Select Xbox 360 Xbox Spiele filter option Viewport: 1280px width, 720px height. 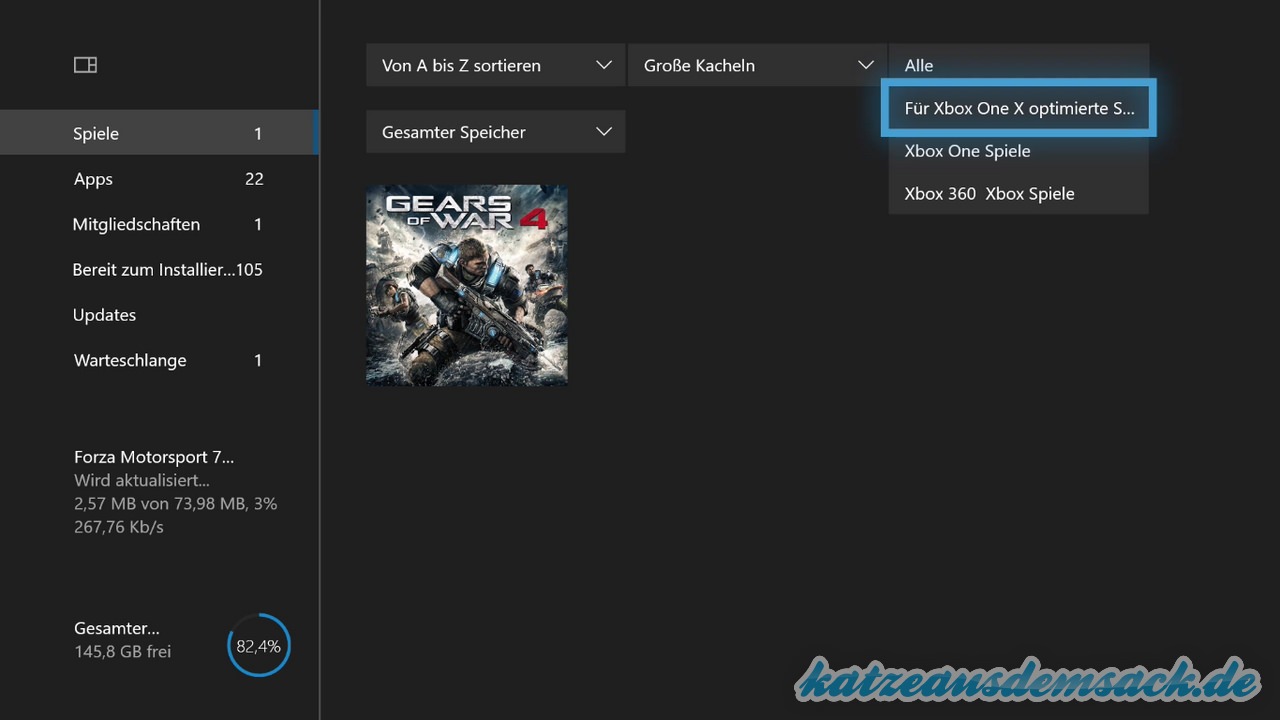point(1019,193)
